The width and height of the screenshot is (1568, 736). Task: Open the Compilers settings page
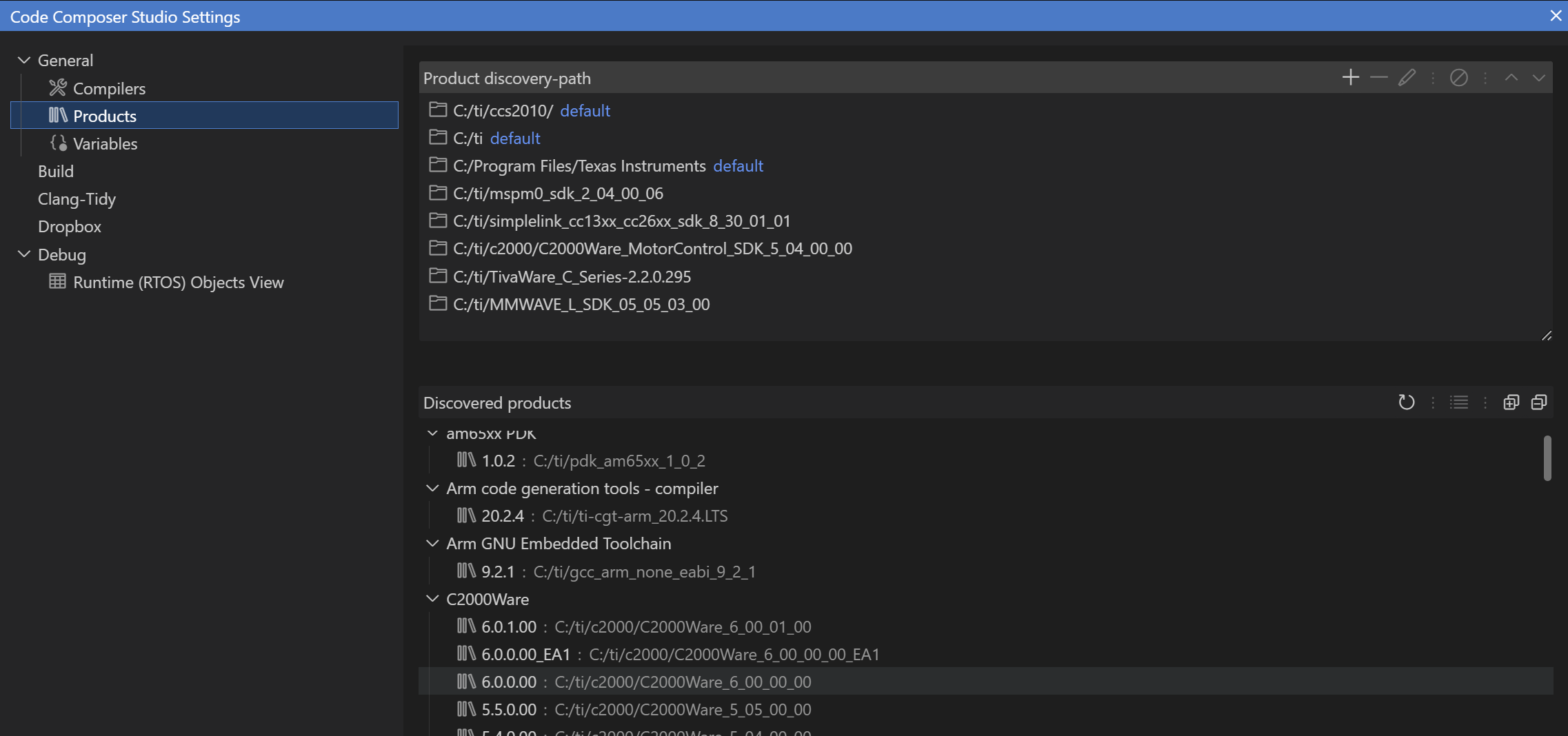[109, 89]
